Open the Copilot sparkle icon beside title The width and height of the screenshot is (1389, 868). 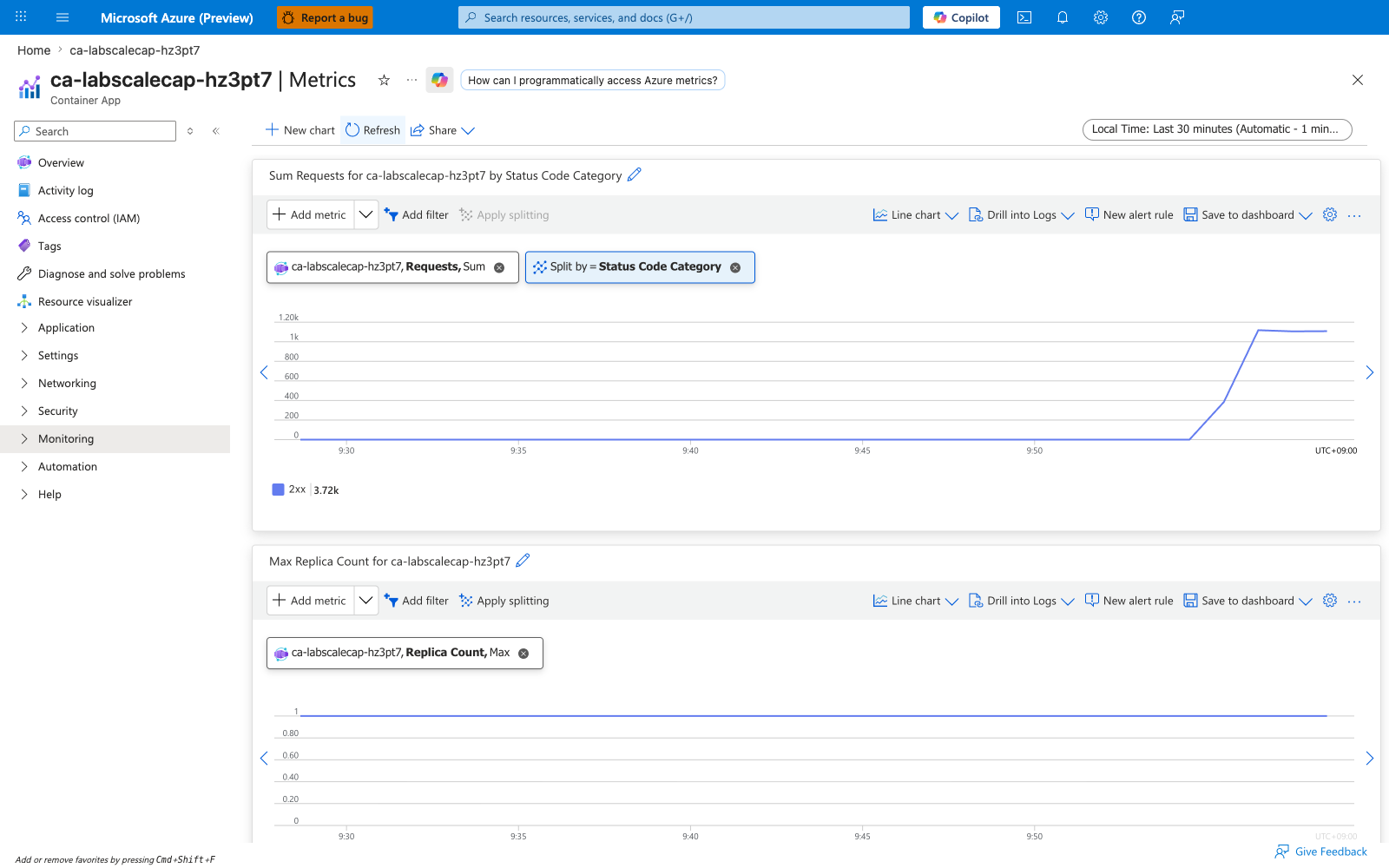click(439, 80)
